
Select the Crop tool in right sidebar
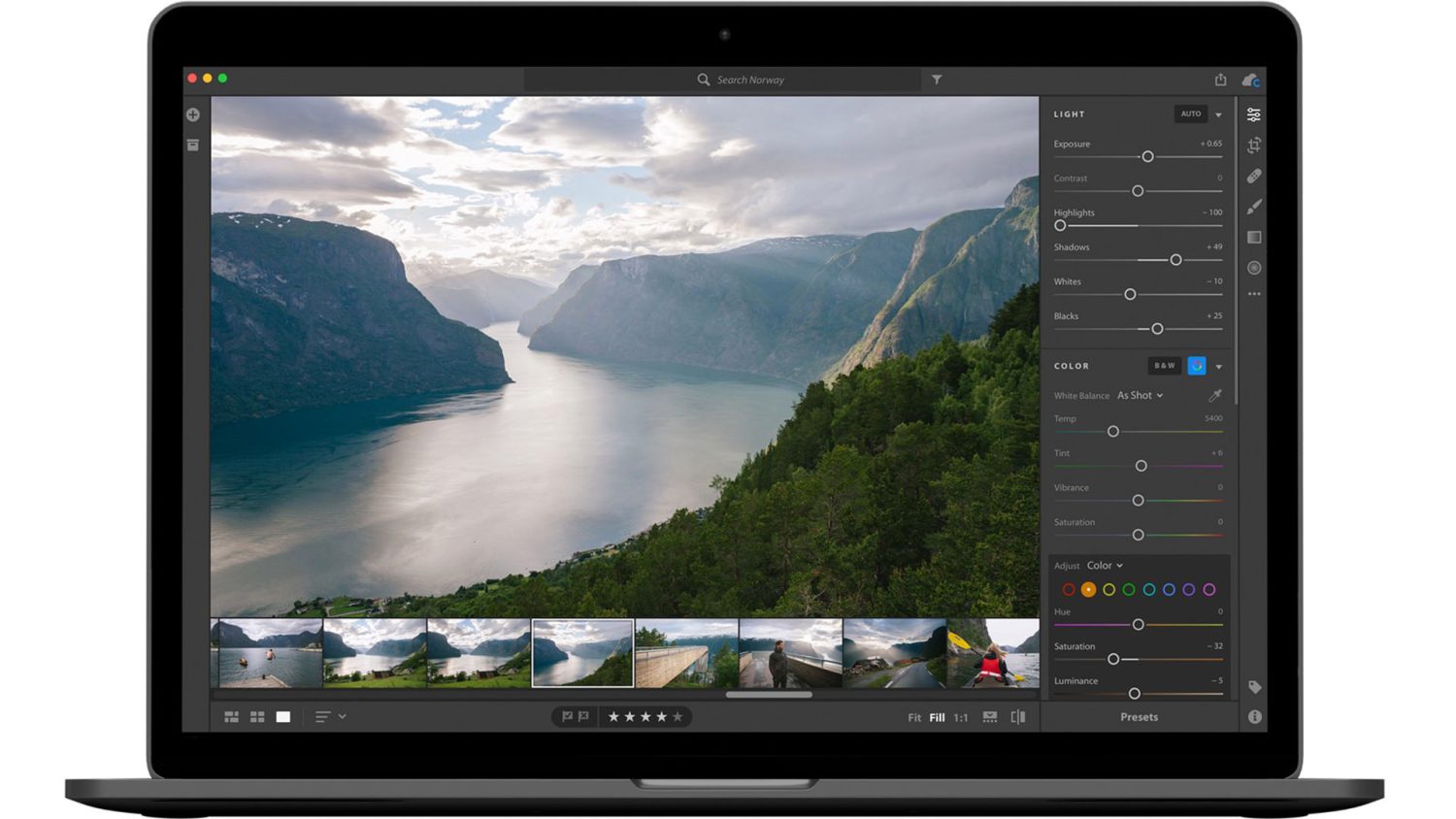[x=1254, y=145]
